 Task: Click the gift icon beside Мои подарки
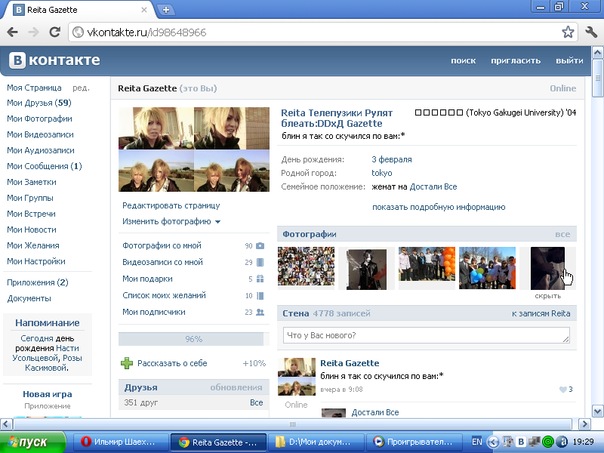click(x=260, y=279)
